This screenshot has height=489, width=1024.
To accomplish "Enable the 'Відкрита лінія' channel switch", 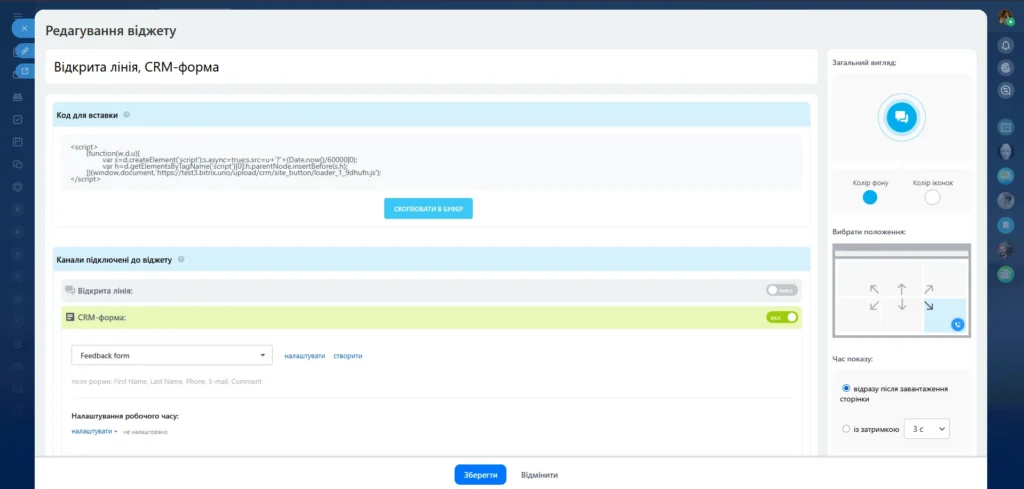I will 782,290.
